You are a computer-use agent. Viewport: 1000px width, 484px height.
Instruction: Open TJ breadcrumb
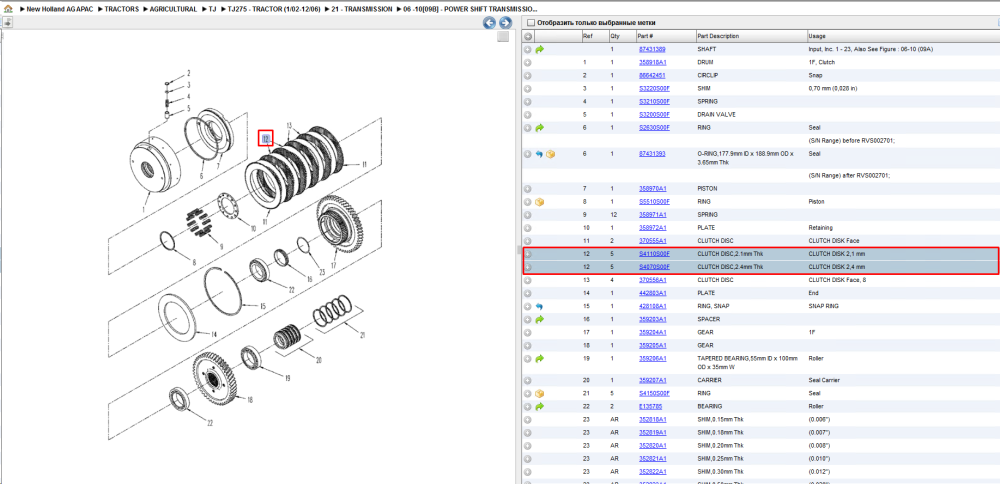[212, 10]
